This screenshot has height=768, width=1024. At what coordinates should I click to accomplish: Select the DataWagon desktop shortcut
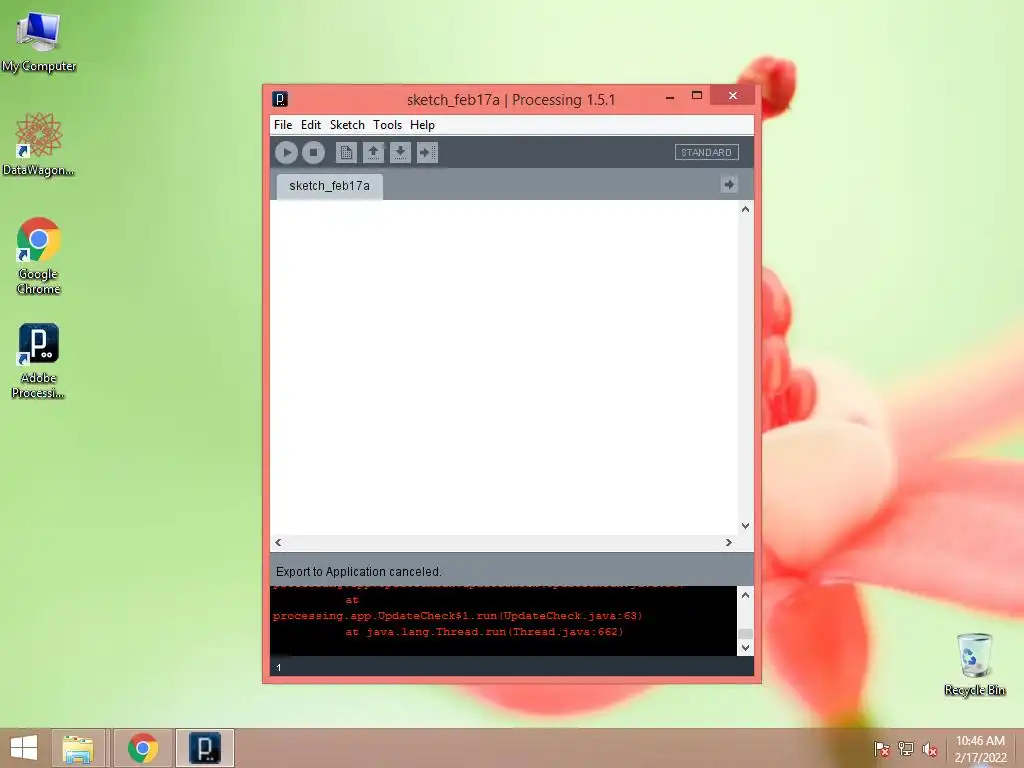[38, 145]
